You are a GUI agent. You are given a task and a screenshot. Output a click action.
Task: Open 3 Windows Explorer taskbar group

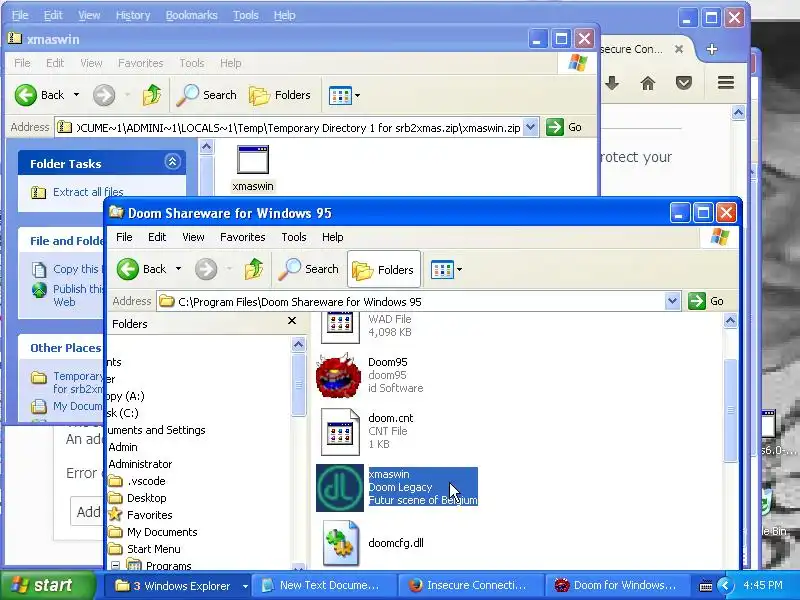177,585
